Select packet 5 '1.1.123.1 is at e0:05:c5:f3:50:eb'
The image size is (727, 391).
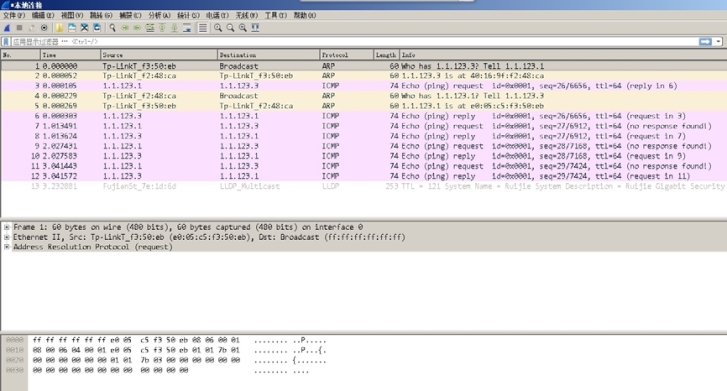tap(364, 106)
